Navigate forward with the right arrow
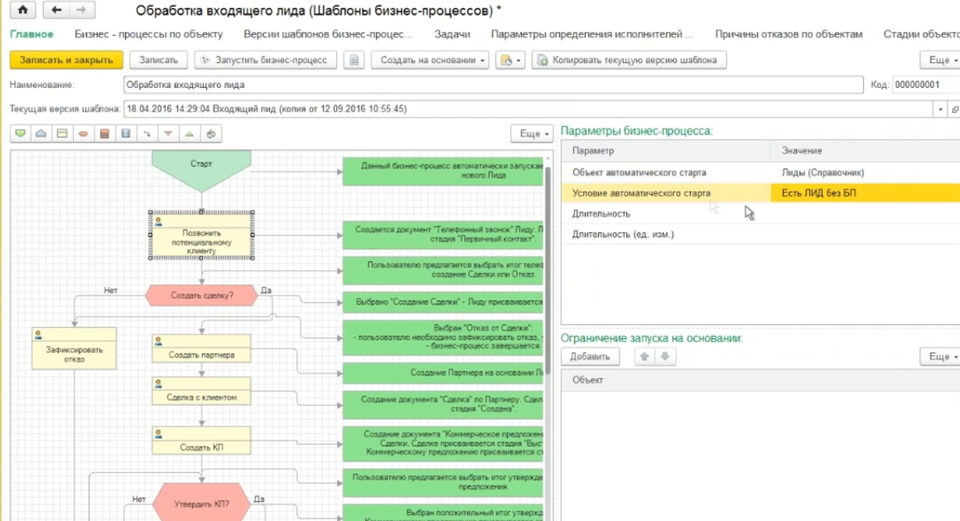This screenshot has width=960, height=521. click(x=81, y=10)
